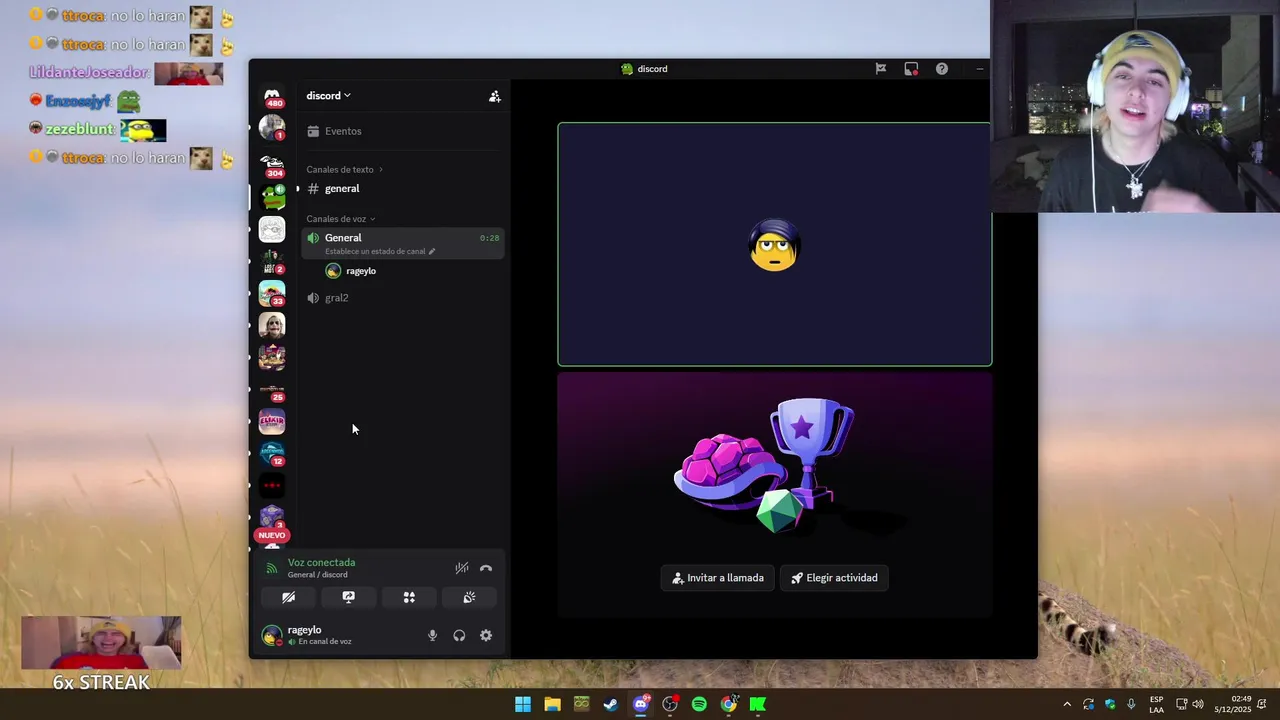The width and height of the screenshot is (1280, 720).
Task: Open the pale face server icon
Action: 272,325
